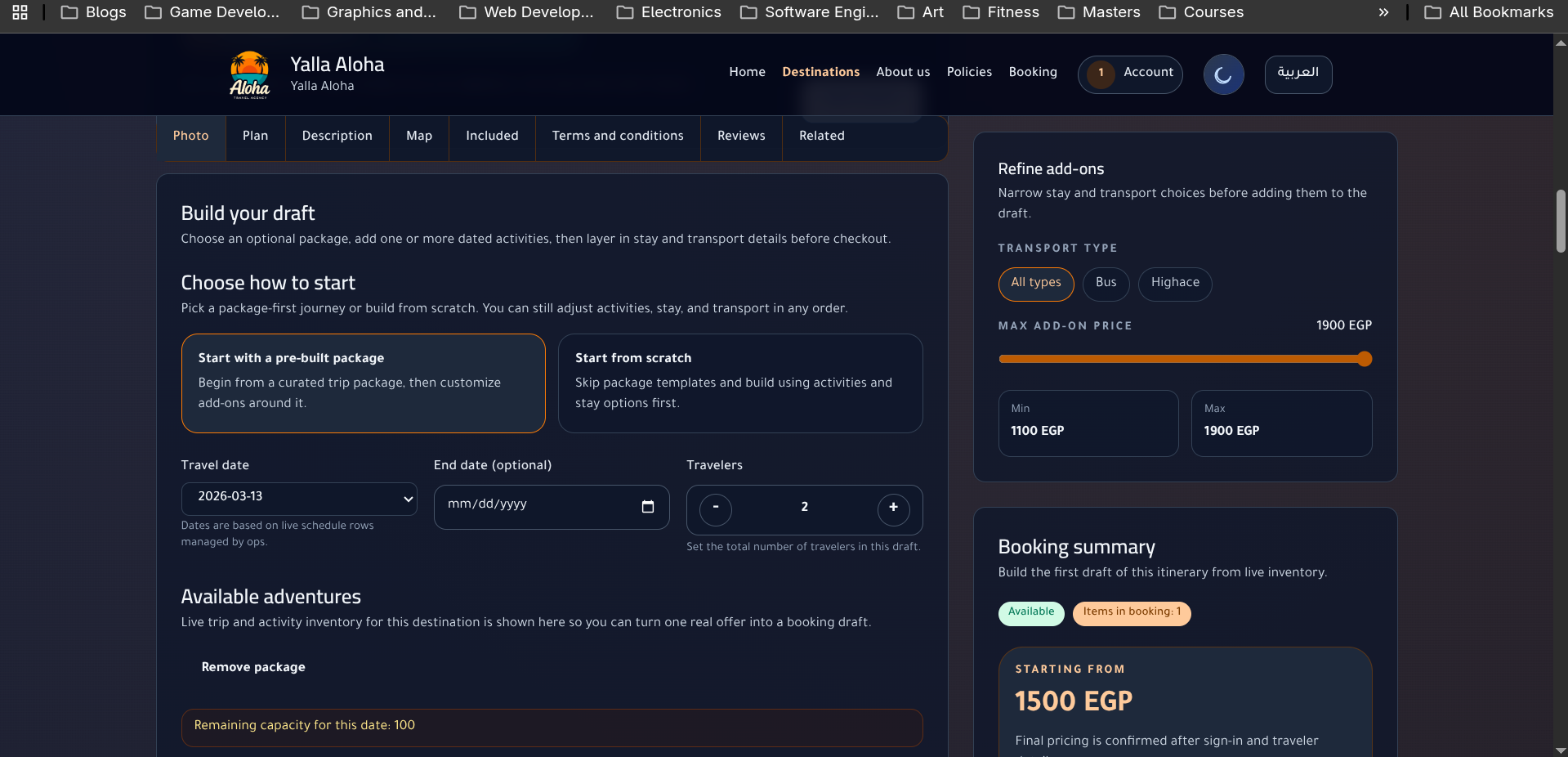The width and height of the screenshot is (1568, 757).
Task: Open the travel date dropdown
Action: (298, 499)
